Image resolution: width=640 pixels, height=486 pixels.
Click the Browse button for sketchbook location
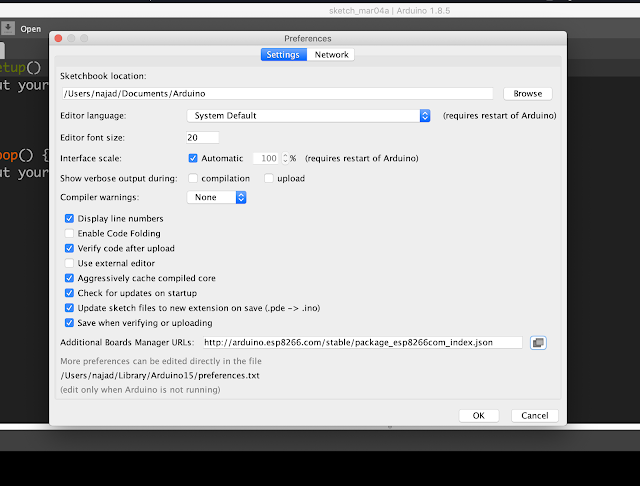[527, 94]
